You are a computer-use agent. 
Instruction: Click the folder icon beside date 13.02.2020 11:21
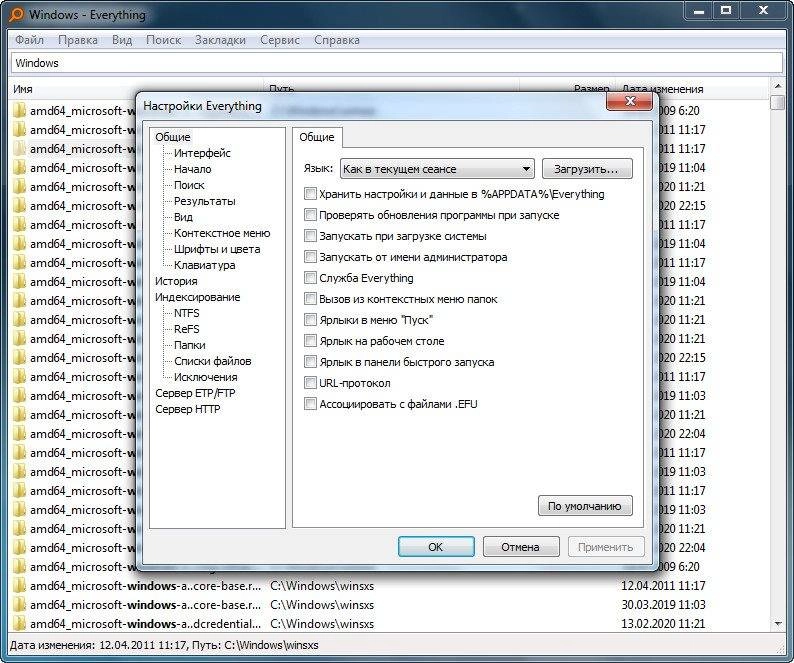click(19, 623)
